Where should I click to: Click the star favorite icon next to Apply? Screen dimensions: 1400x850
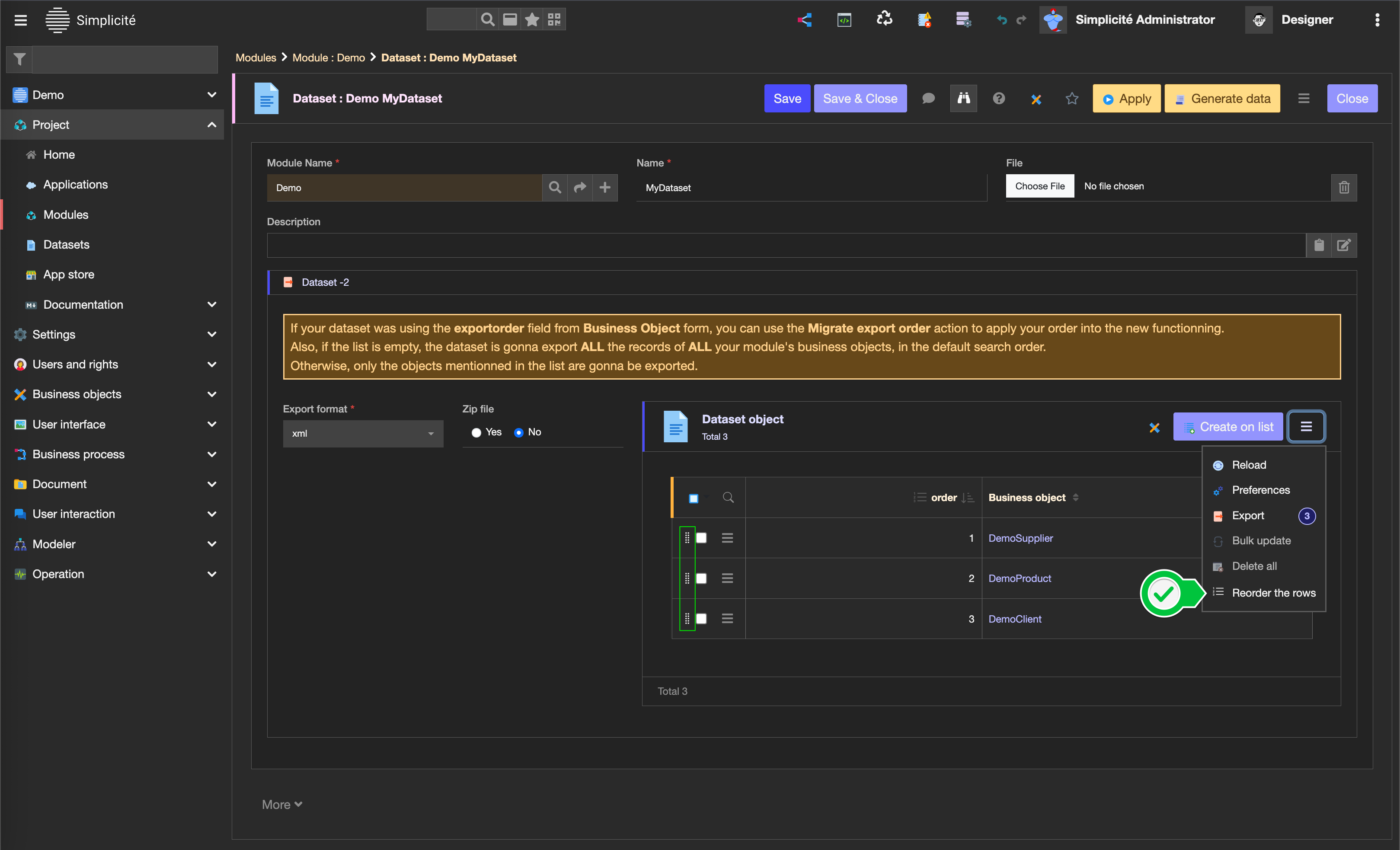(1071, 98)
